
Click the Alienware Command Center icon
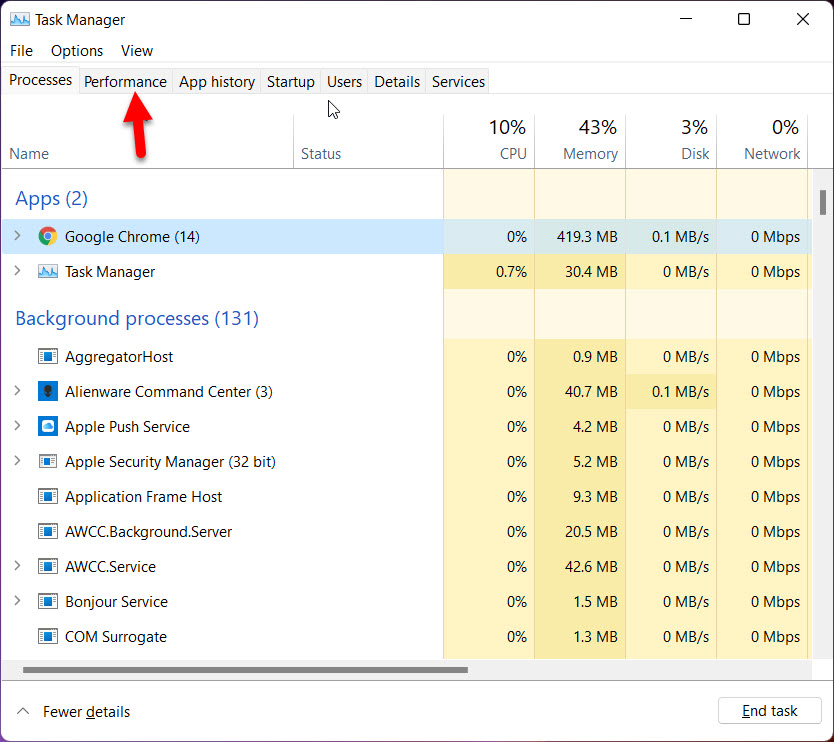tap(47, 392)
